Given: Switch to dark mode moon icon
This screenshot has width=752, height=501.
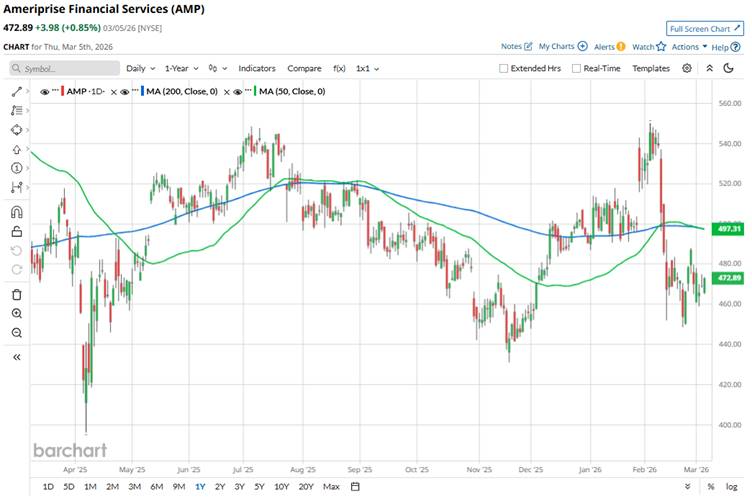Looking at the screenshot, I should (710, 68).
